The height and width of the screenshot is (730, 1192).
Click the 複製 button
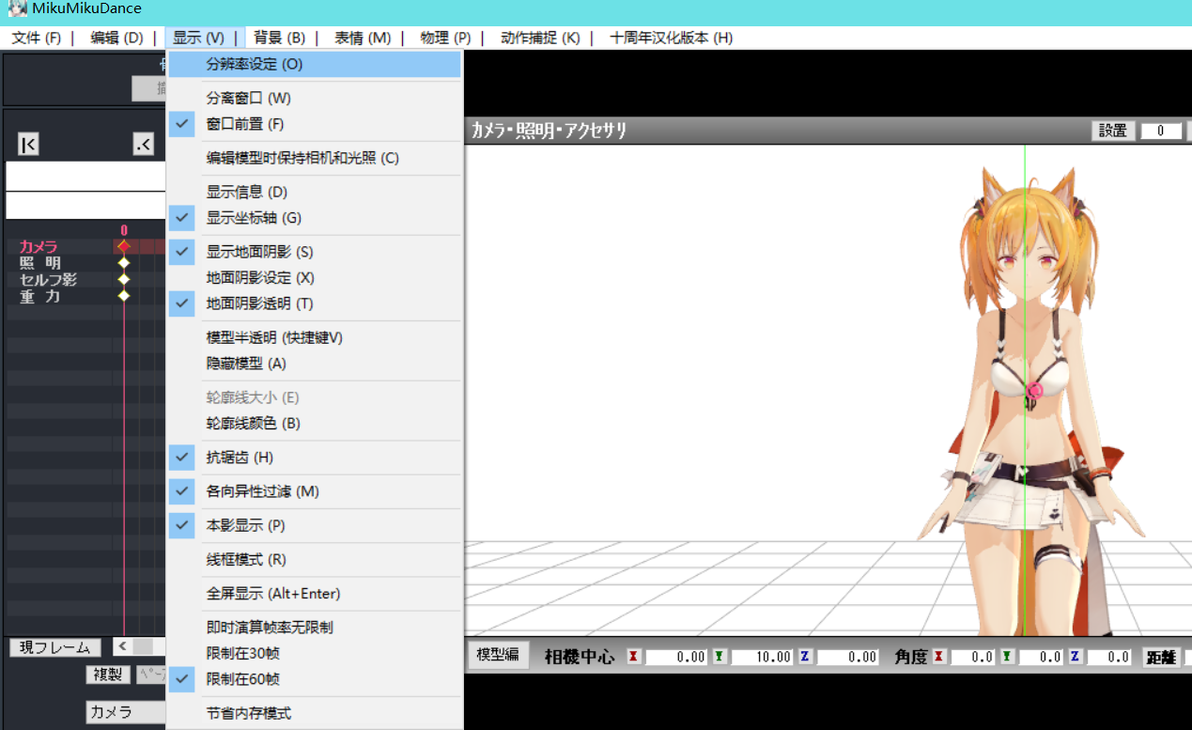point(108,674)
